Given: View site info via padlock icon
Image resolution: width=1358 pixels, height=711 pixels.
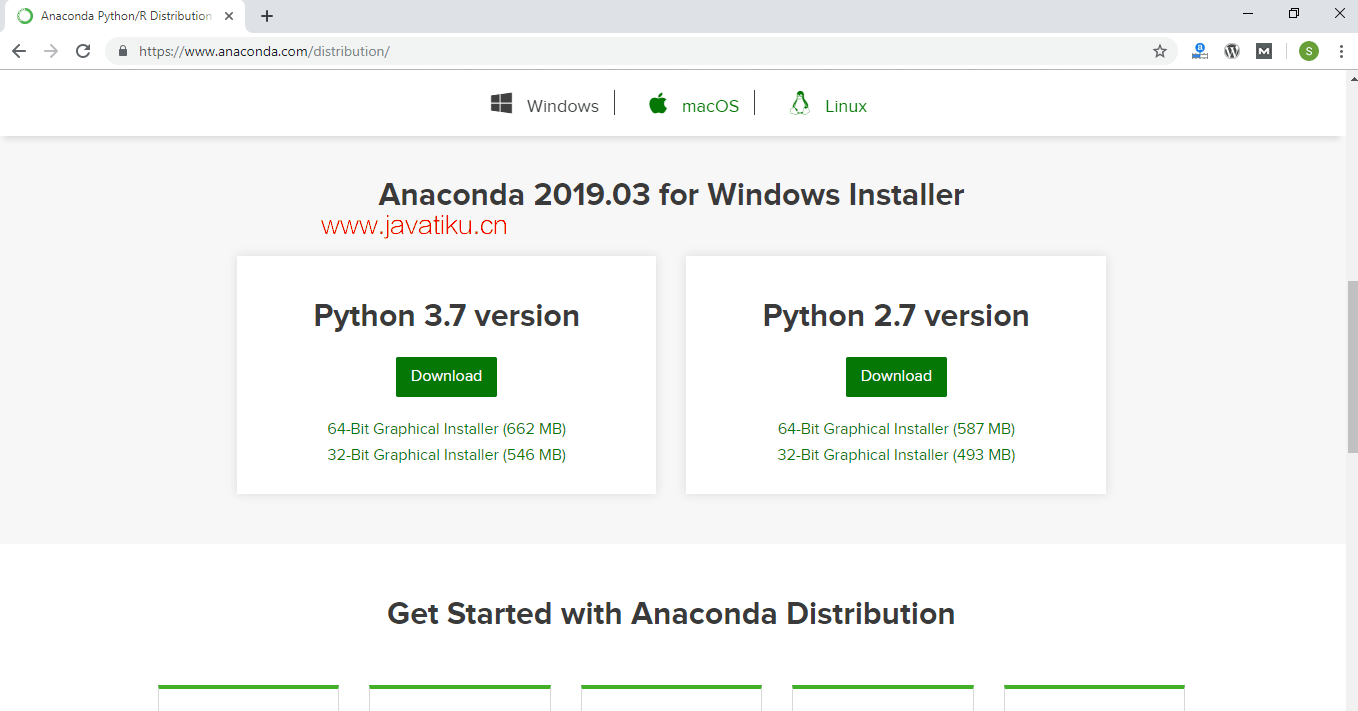Looking at the screenshot, I should pos(123,51).
